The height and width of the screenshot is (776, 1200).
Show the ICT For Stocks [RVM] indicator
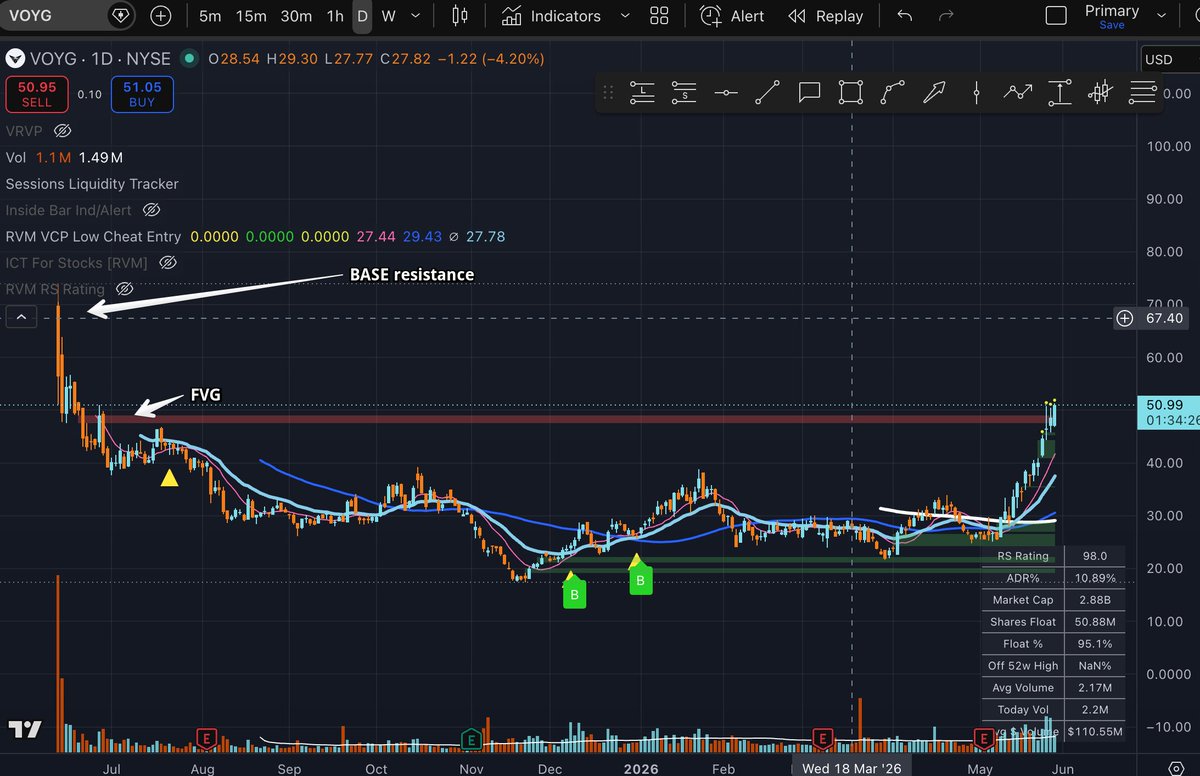pyautogui.click(x=168, y=262)
